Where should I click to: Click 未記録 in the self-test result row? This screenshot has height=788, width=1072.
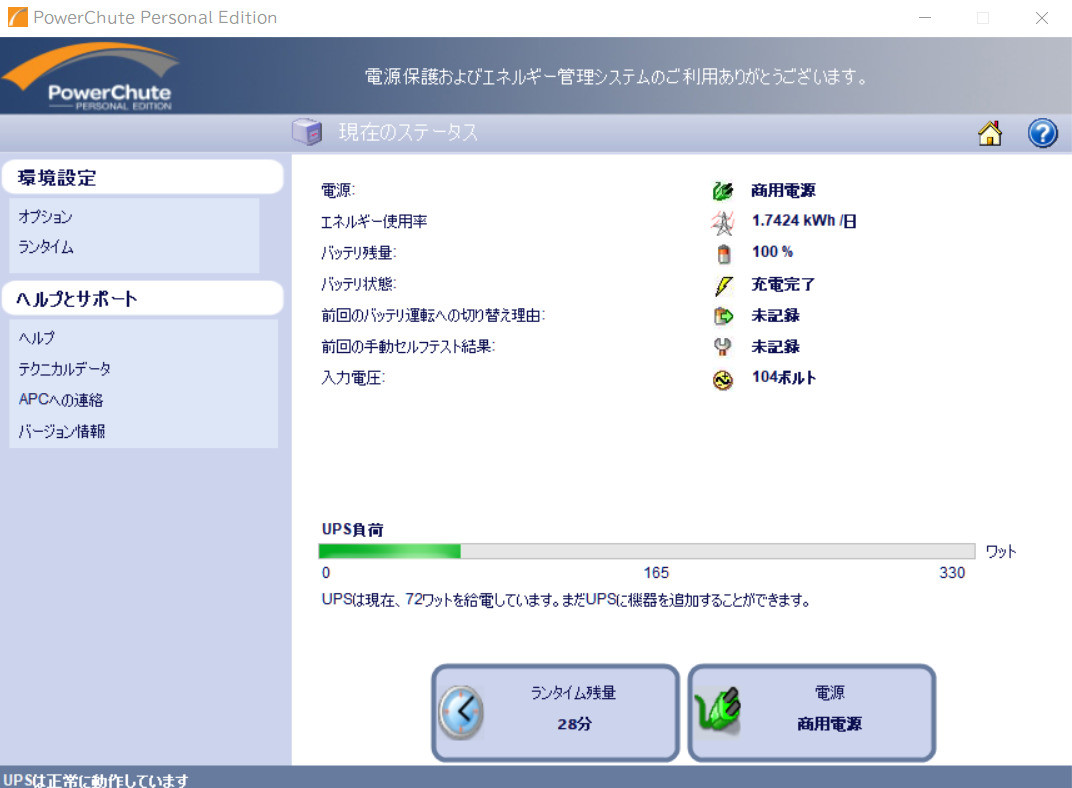tap(775, 347)
